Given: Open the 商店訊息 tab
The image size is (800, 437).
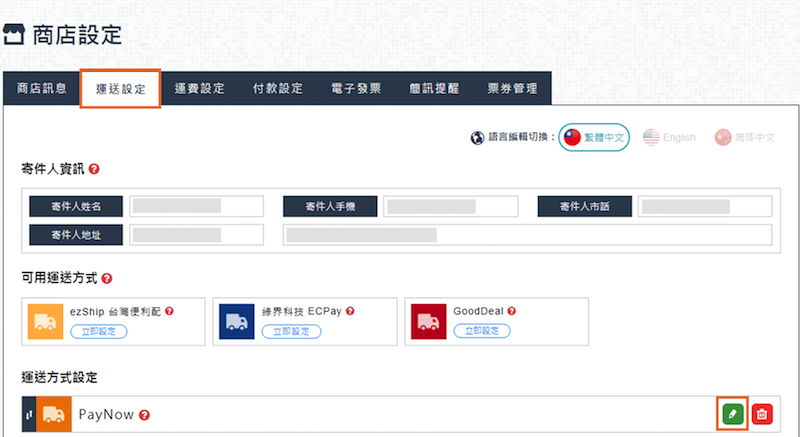Looking at the screenshot, I should coord(42,88).
